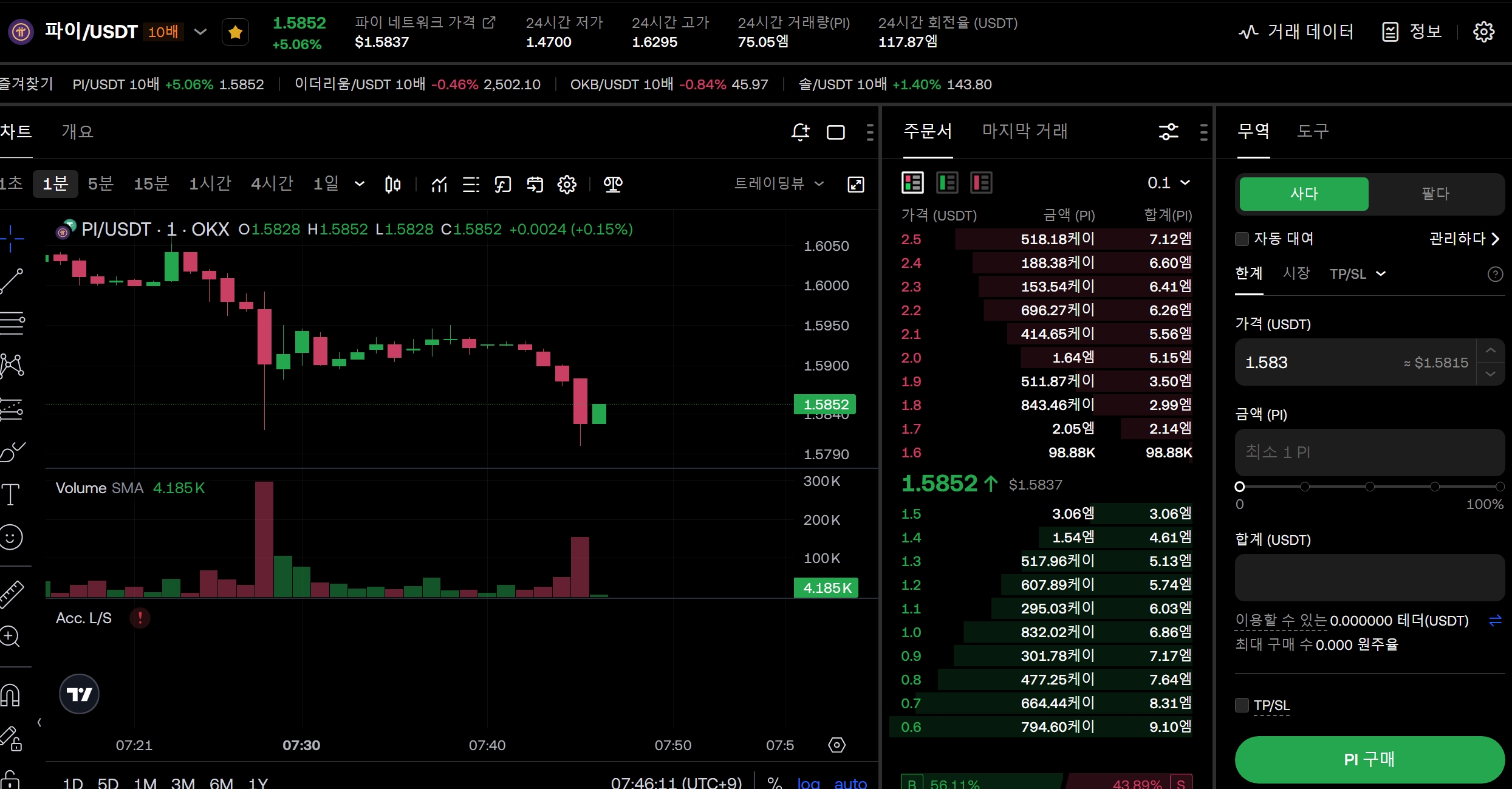Click the favorite star icon for PI/USDT
This screenshot has height=789, width=1512.
pyautogui.click(x=235, y=32)
